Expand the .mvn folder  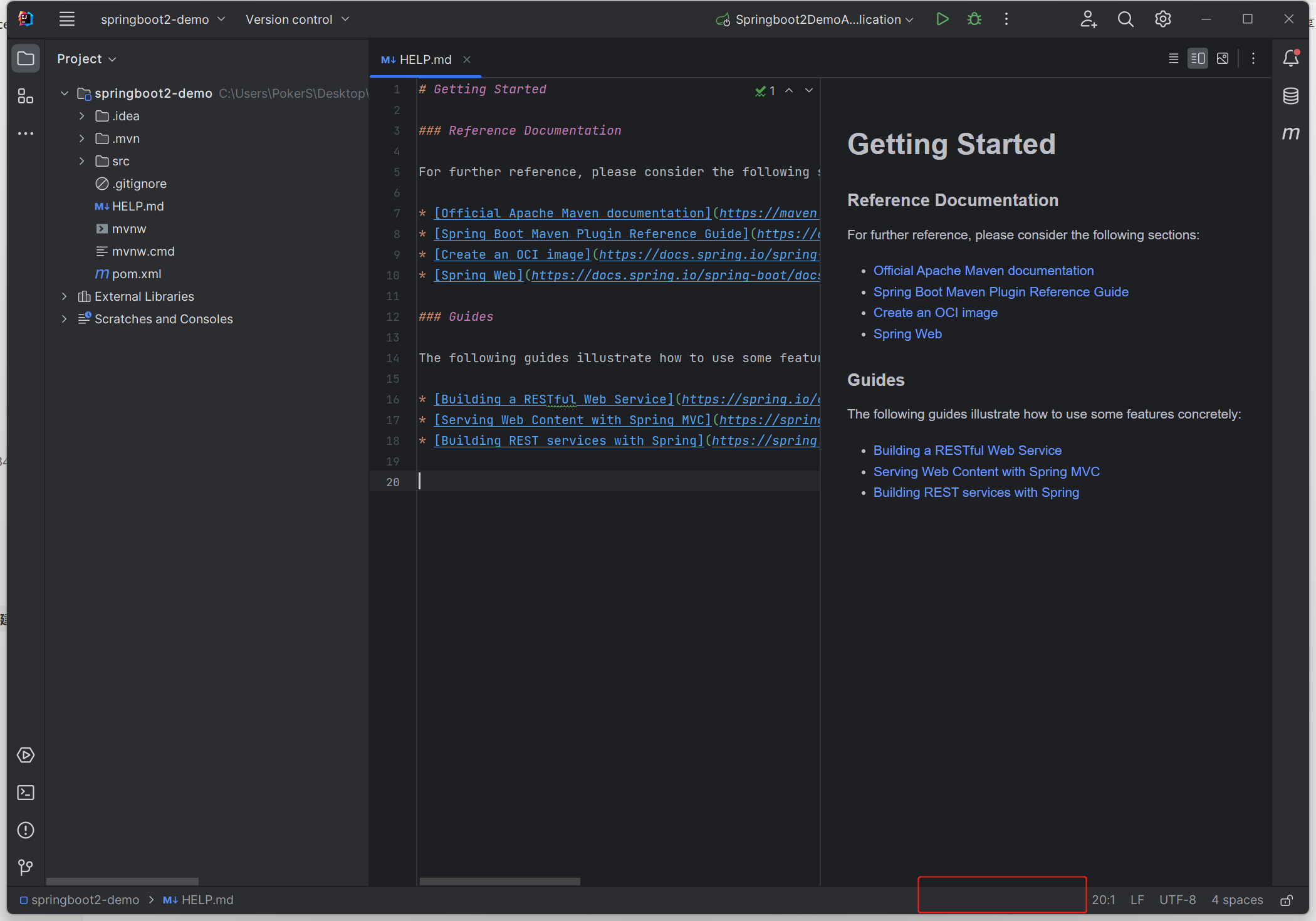click(x=81, y=138)
